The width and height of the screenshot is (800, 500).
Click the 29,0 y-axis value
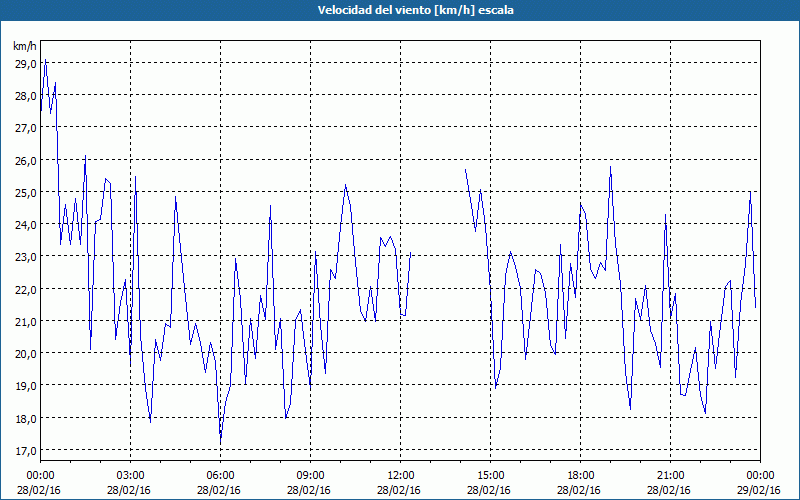(x=26, y=64)
